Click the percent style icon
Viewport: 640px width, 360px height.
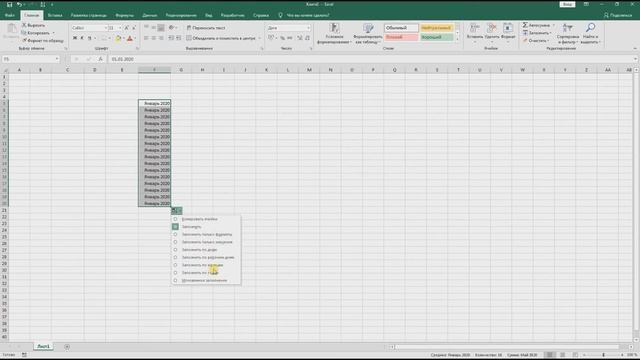click(x=282, y=38)
